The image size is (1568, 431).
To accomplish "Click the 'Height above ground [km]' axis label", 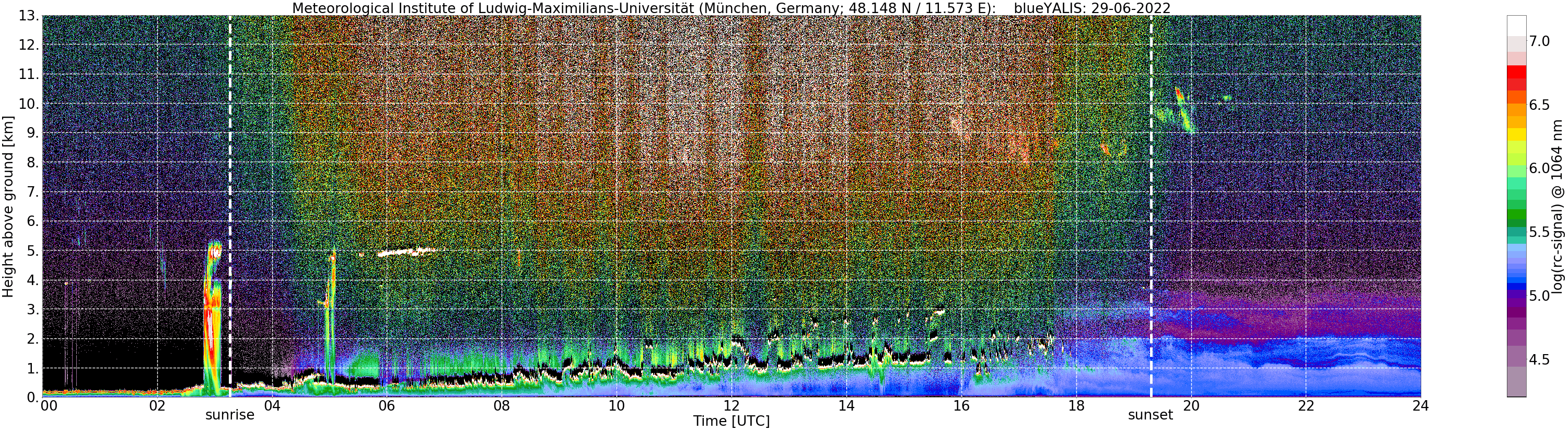I will coord(8,206).
